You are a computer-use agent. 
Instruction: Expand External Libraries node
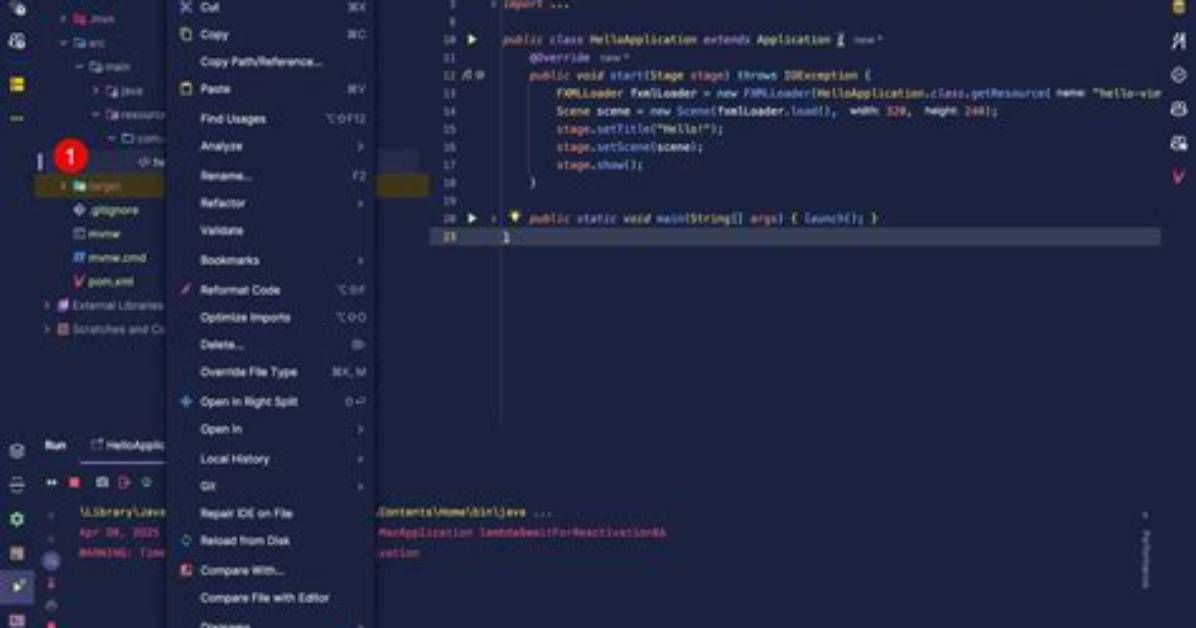[47, 305]
